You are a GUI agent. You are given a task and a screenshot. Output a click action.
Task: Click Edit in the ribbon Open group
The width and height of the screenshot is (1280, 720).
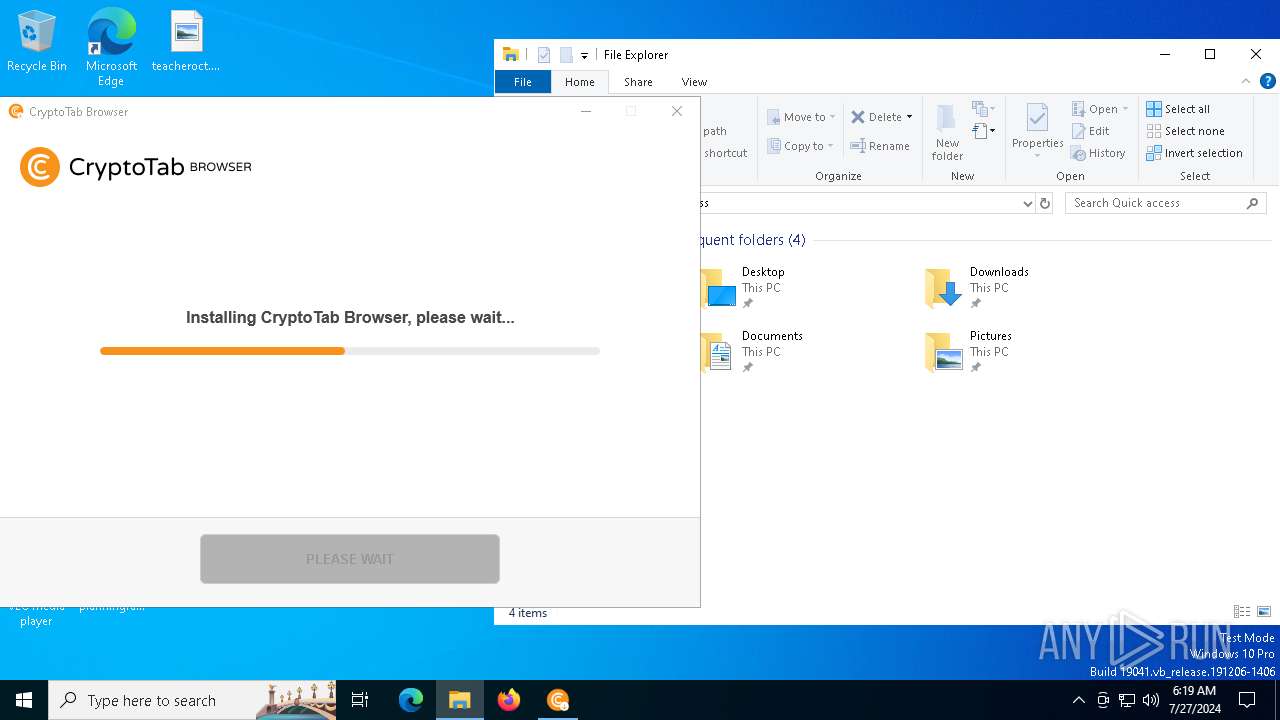[x=1091, y=131]
